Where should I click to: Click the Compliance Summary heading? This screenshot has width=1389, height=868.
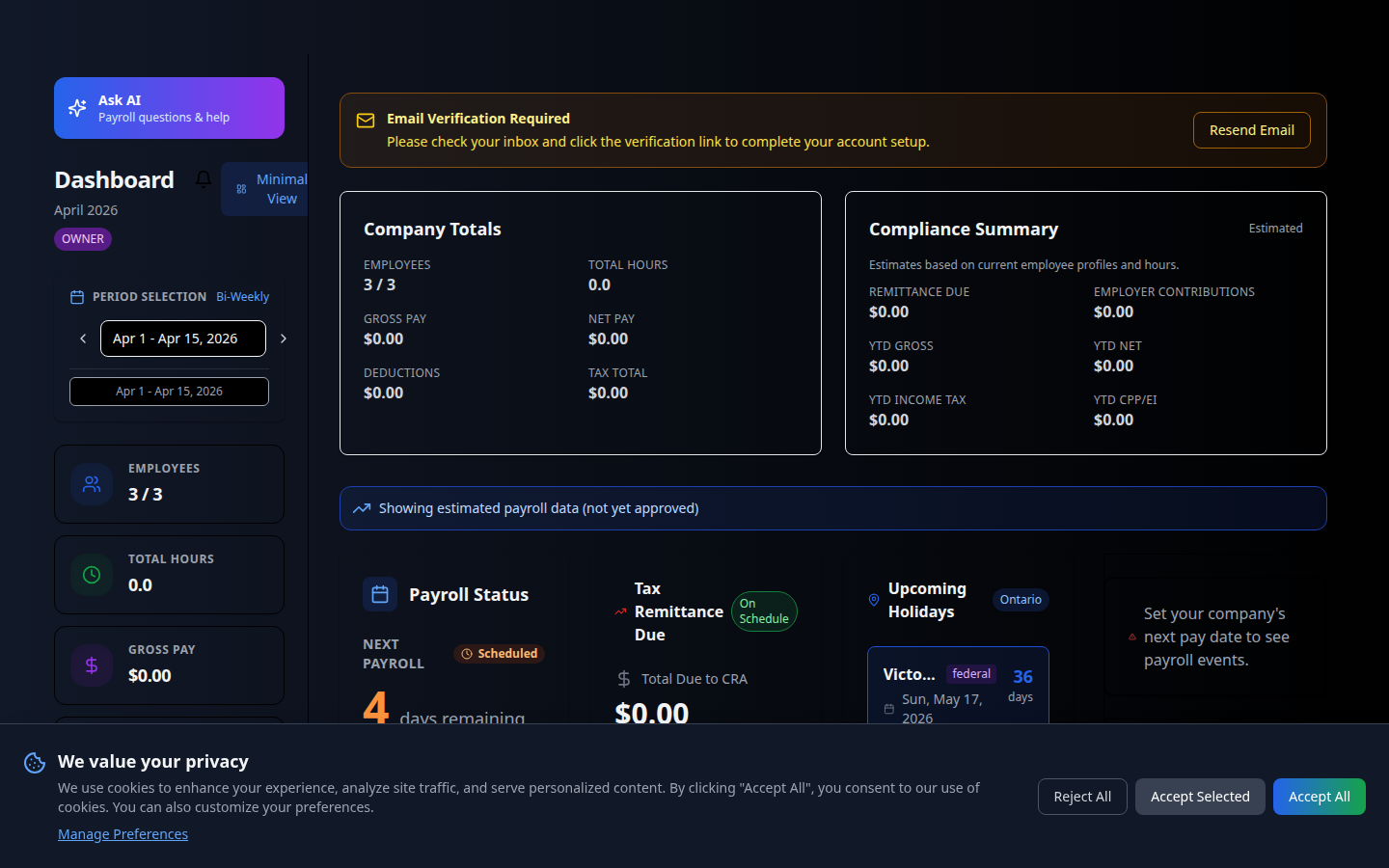964,230
